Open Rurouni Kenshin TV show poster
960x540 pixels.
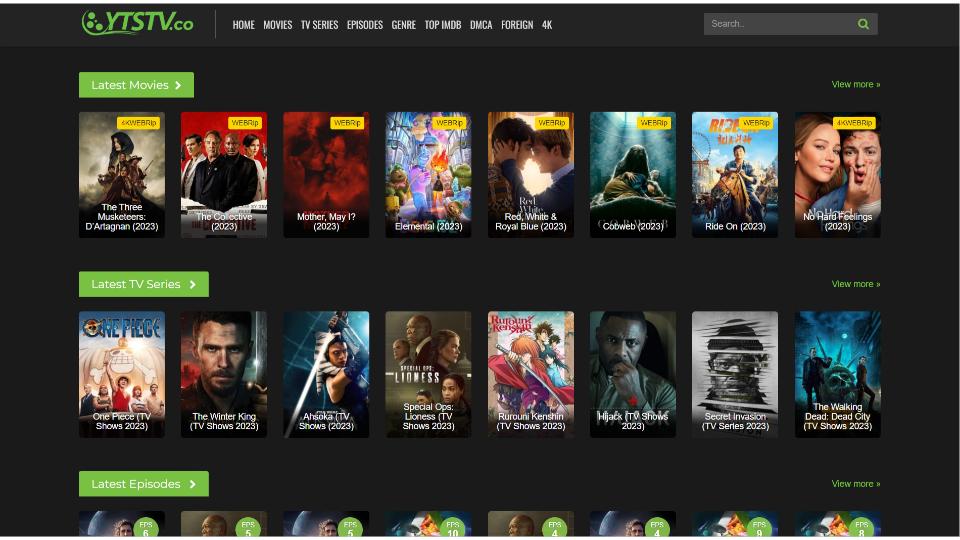coord(531,374)
